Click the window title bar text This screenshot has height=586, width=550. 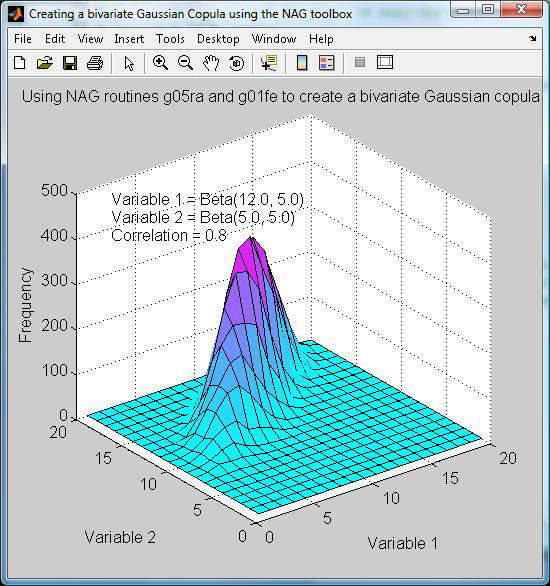click(191, 14)
